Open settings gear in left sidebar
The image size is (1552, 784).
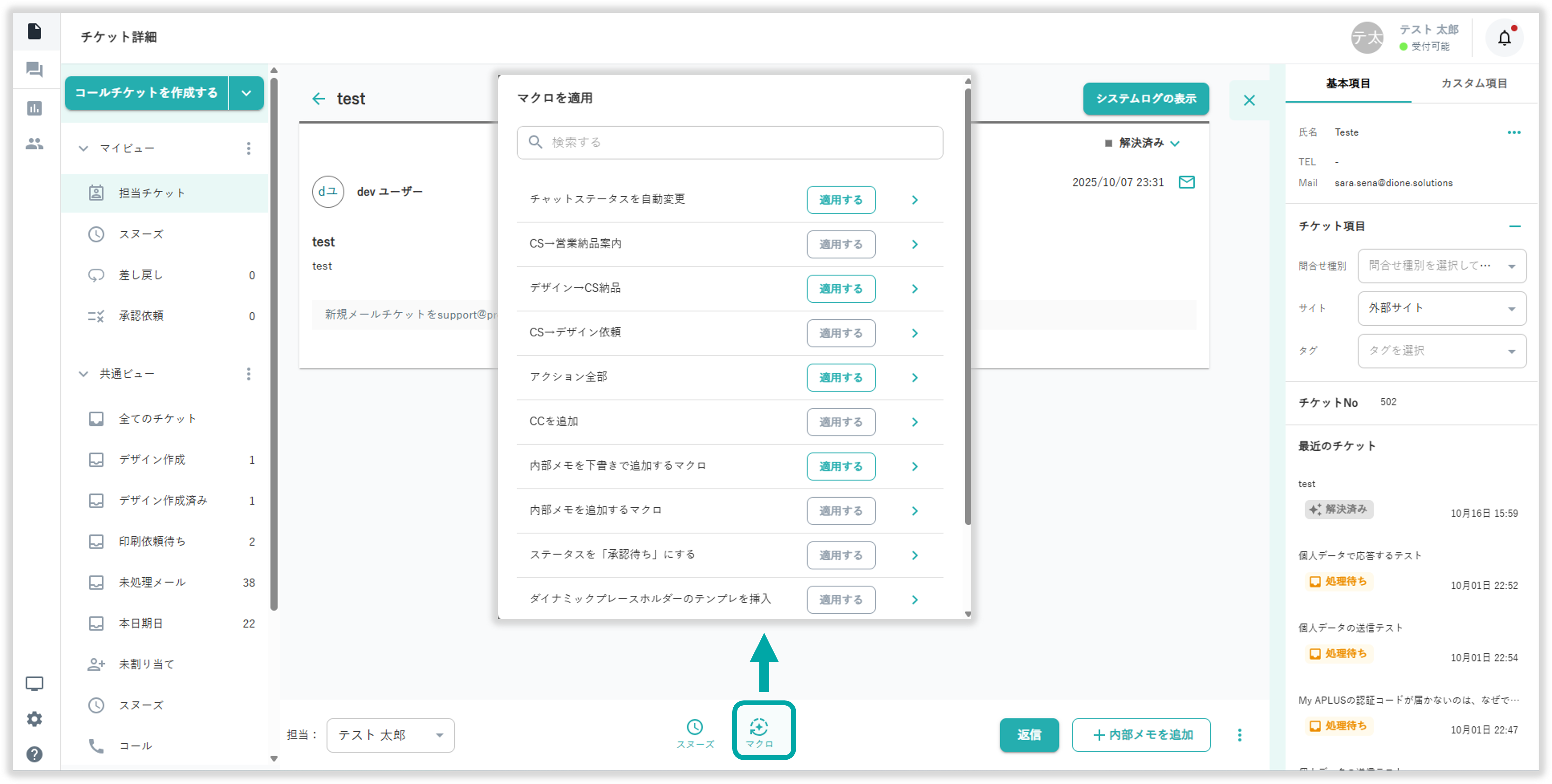34,719
